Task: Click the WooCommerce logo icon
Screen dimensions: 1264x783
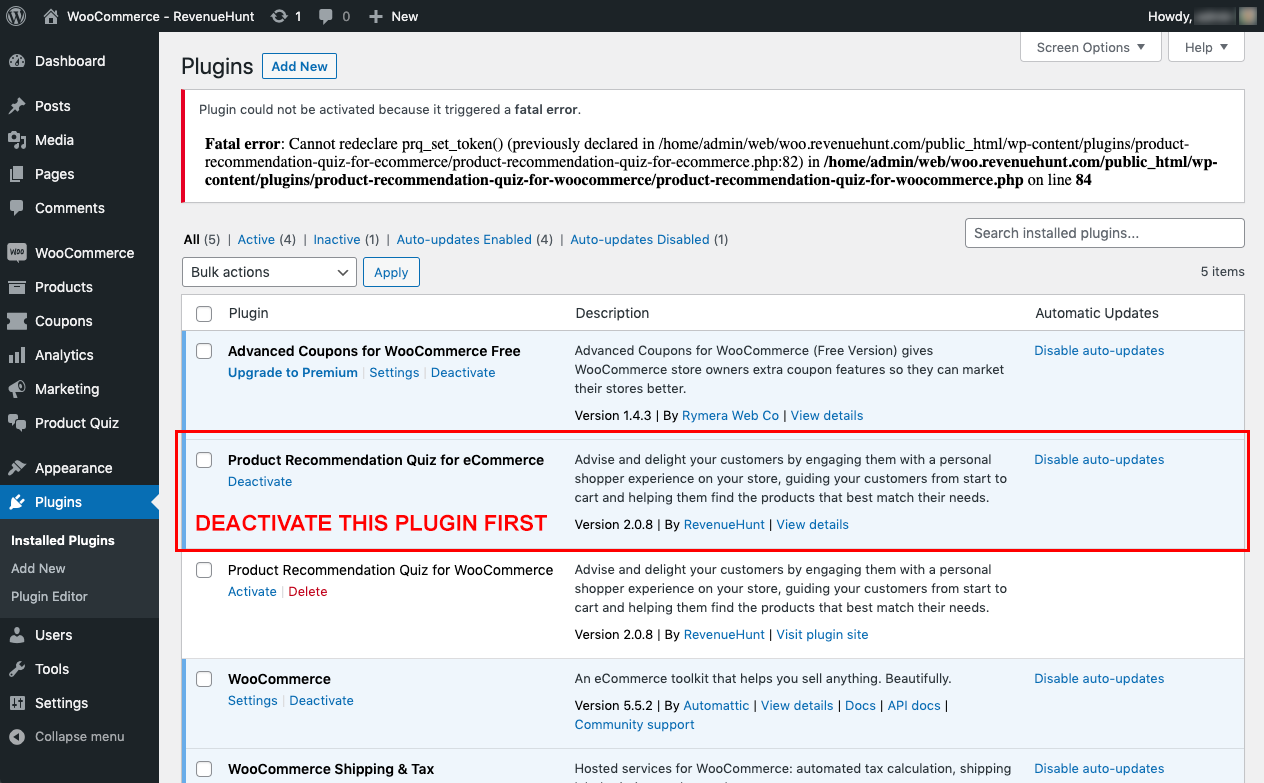Action: pos(17,253)
